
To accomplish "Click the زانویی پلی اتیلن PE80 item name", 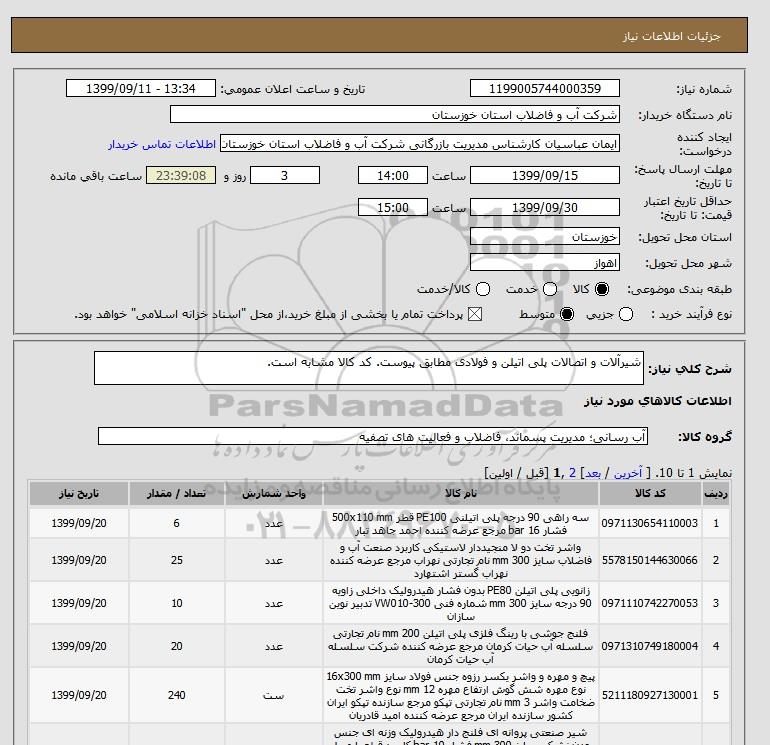I will (460, 603).
